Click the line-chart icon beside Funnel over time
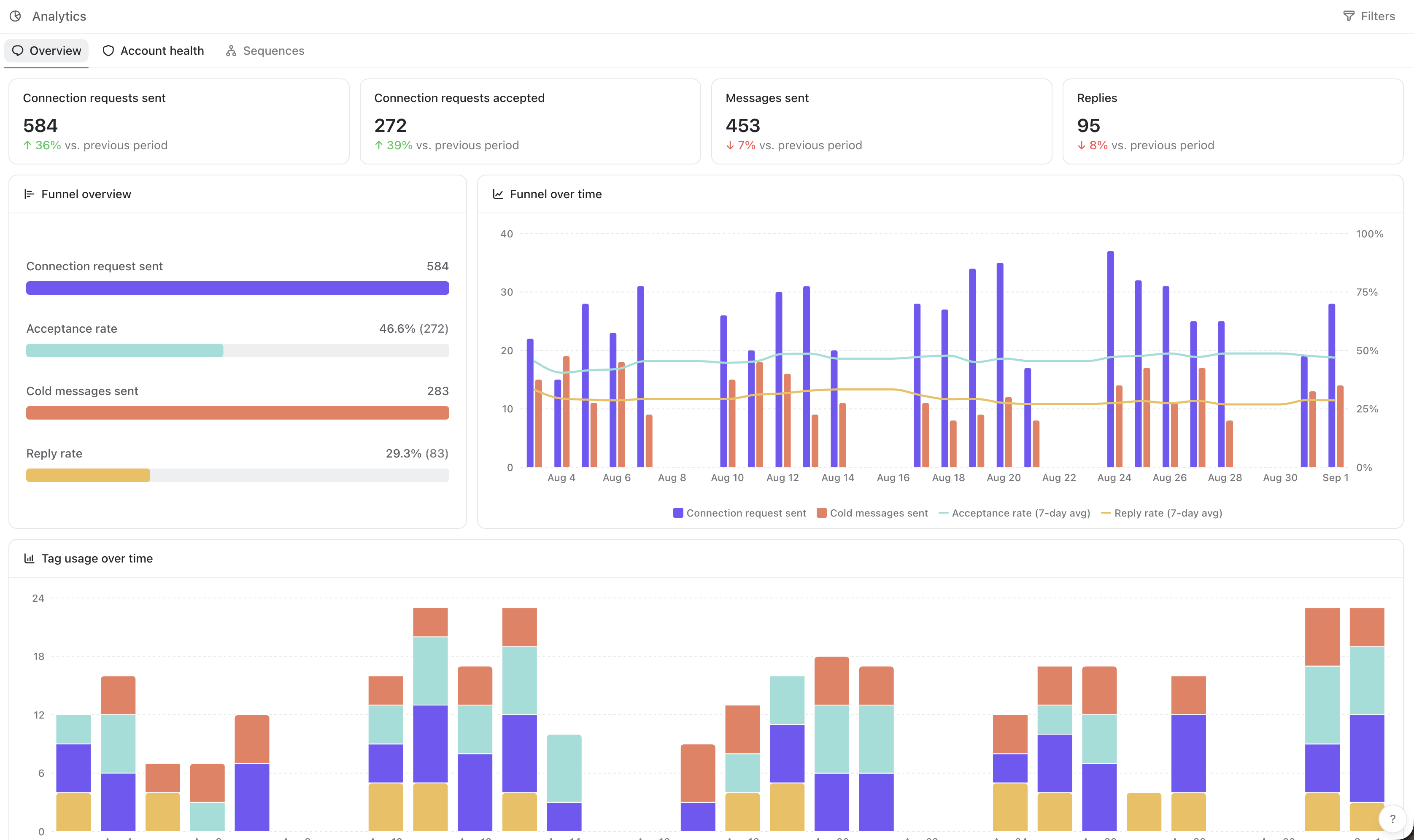This screenshot has height=840, width=1414. pos(498,194)
